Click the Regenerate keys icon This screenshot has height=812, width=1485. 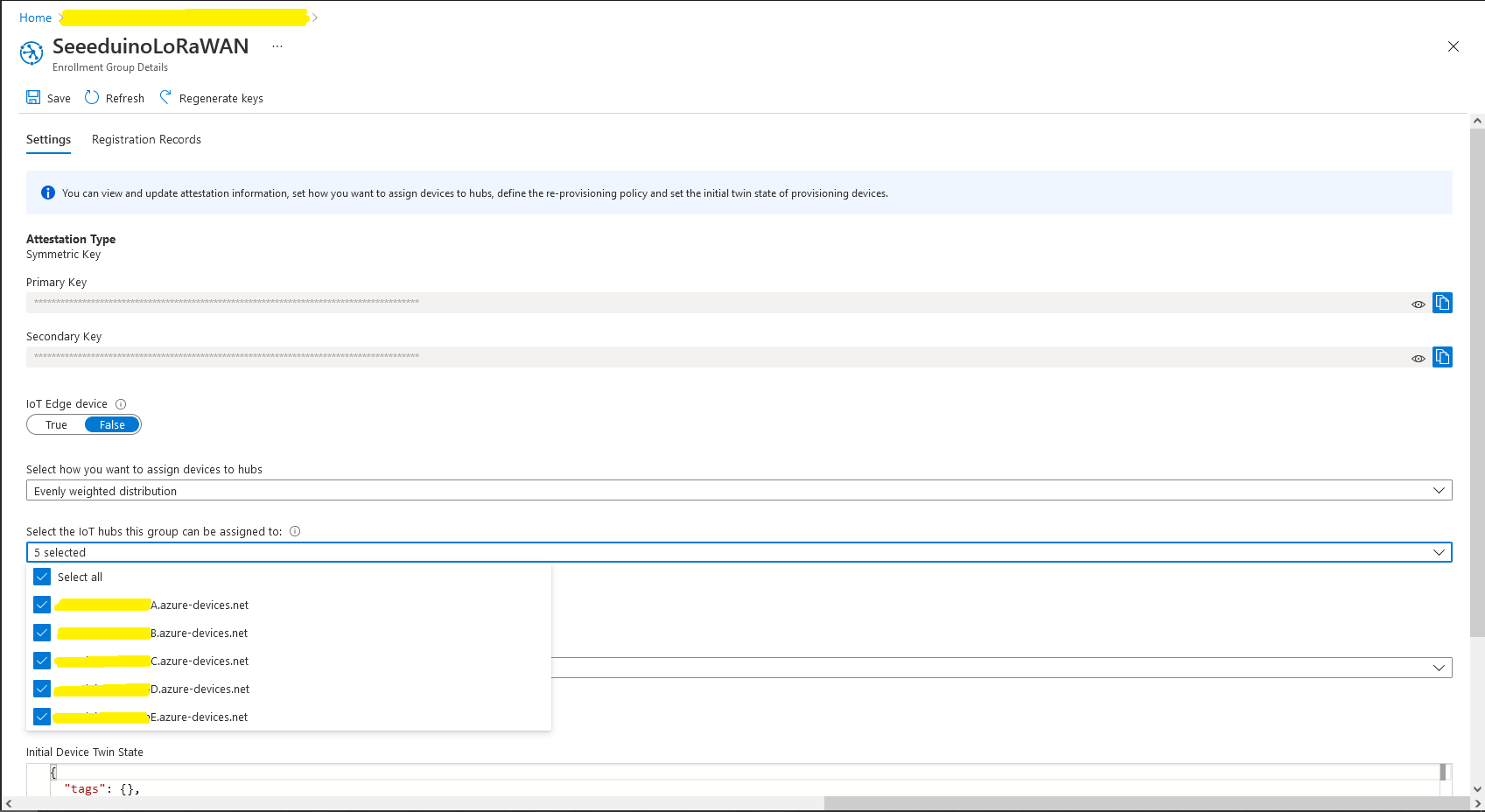tap(165, 97)
